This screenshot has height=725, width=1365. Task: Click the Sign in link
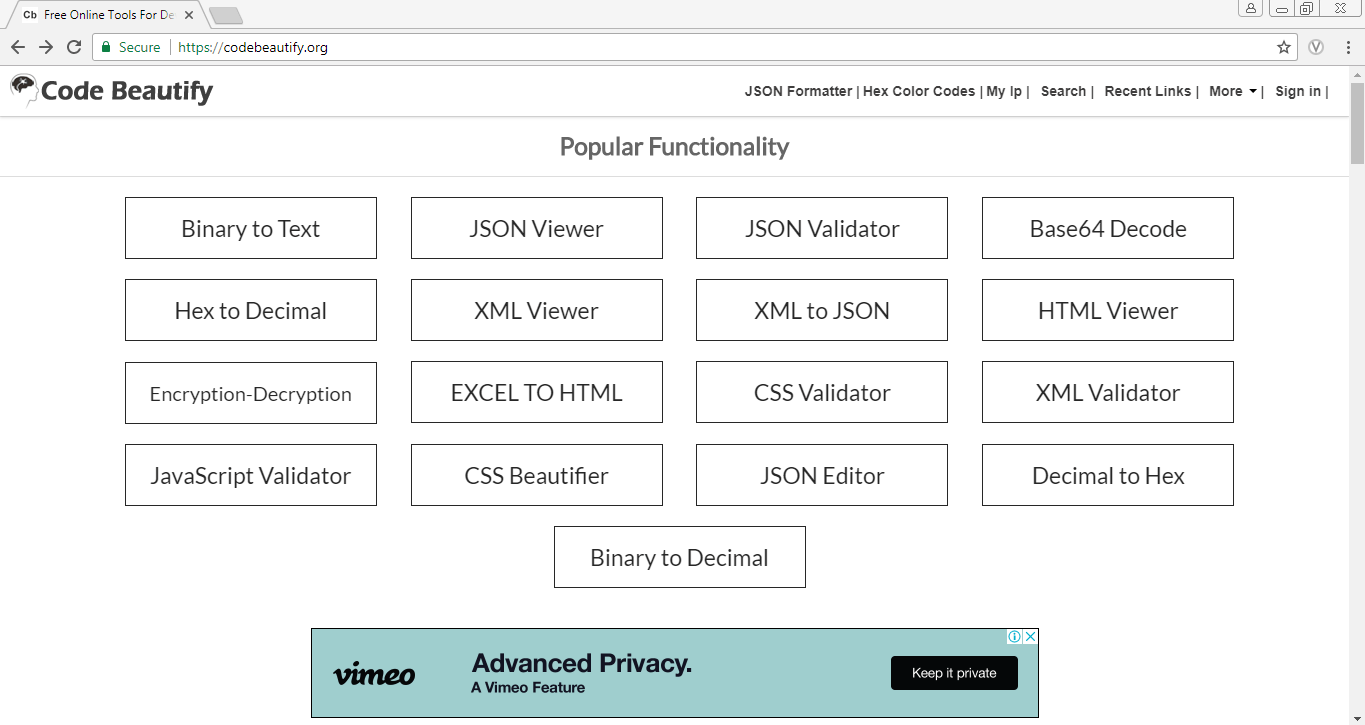tap(1297, 91)
